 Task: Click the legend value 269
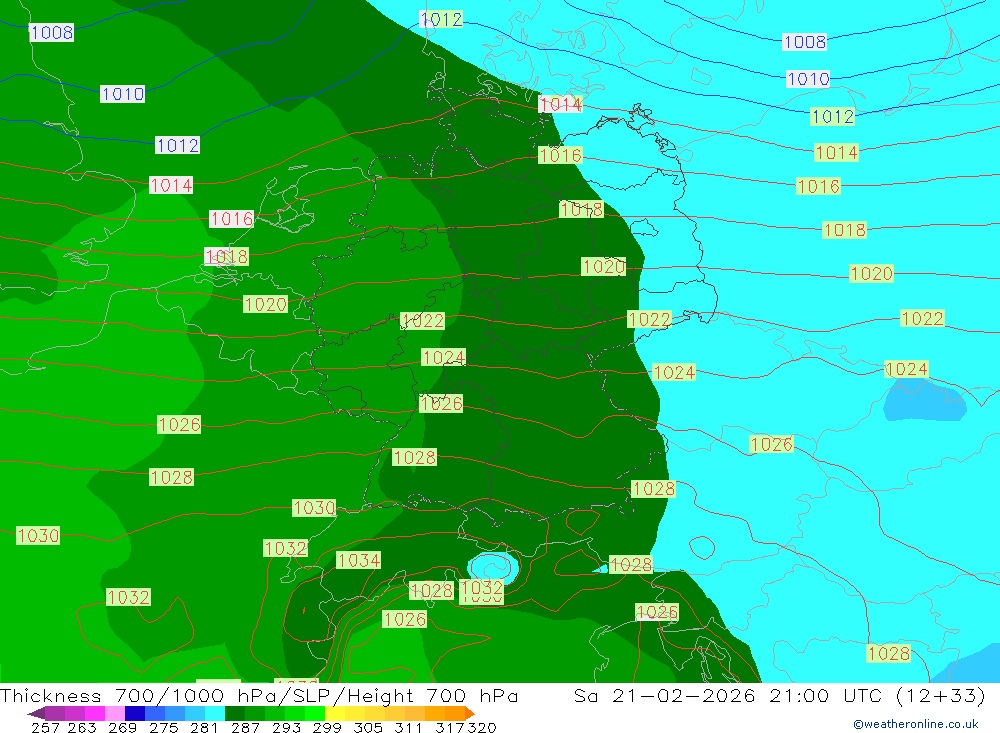(122, 727)
